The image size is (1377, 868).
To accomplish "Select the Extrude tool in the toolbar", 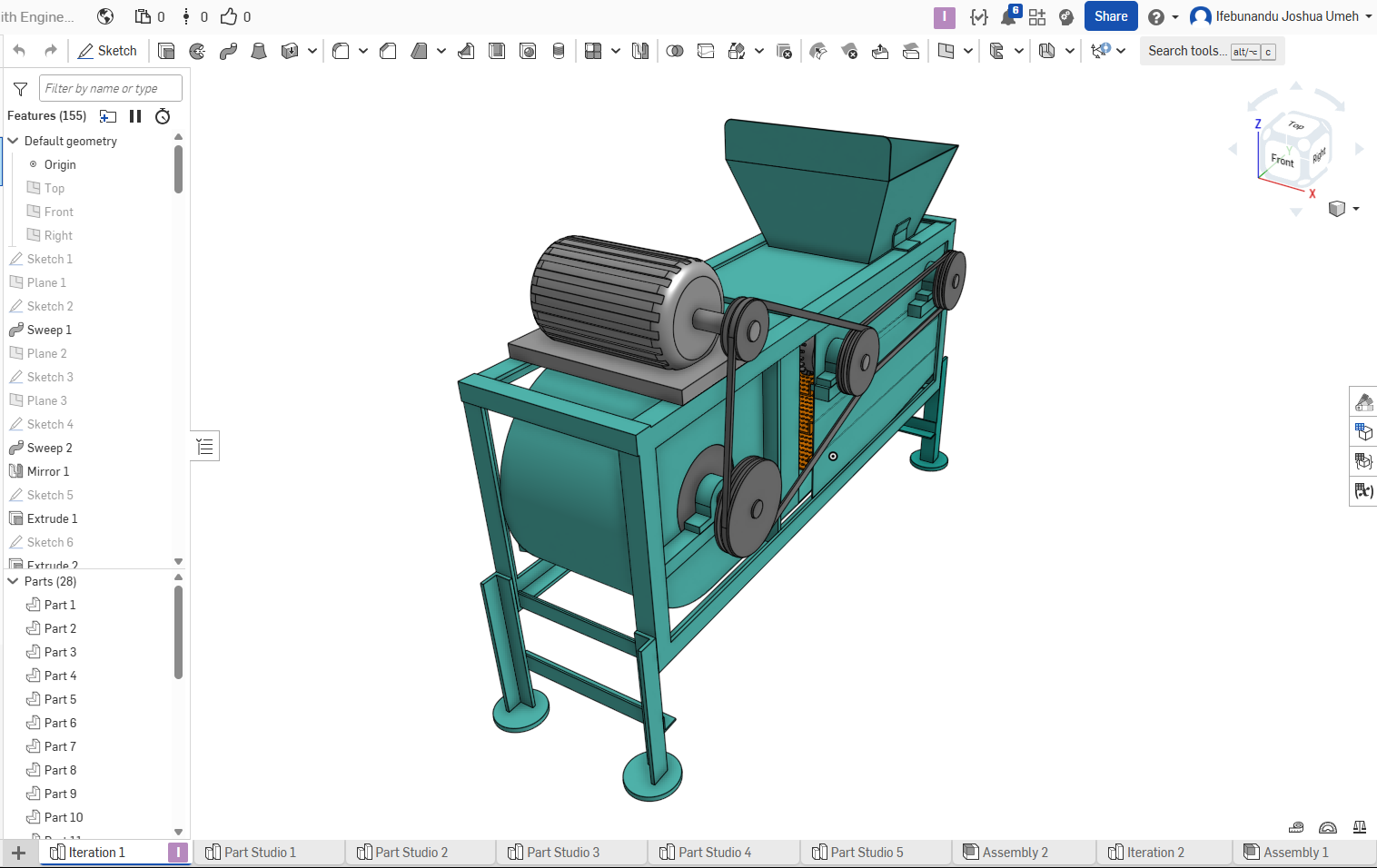I will tap(166, 51).
